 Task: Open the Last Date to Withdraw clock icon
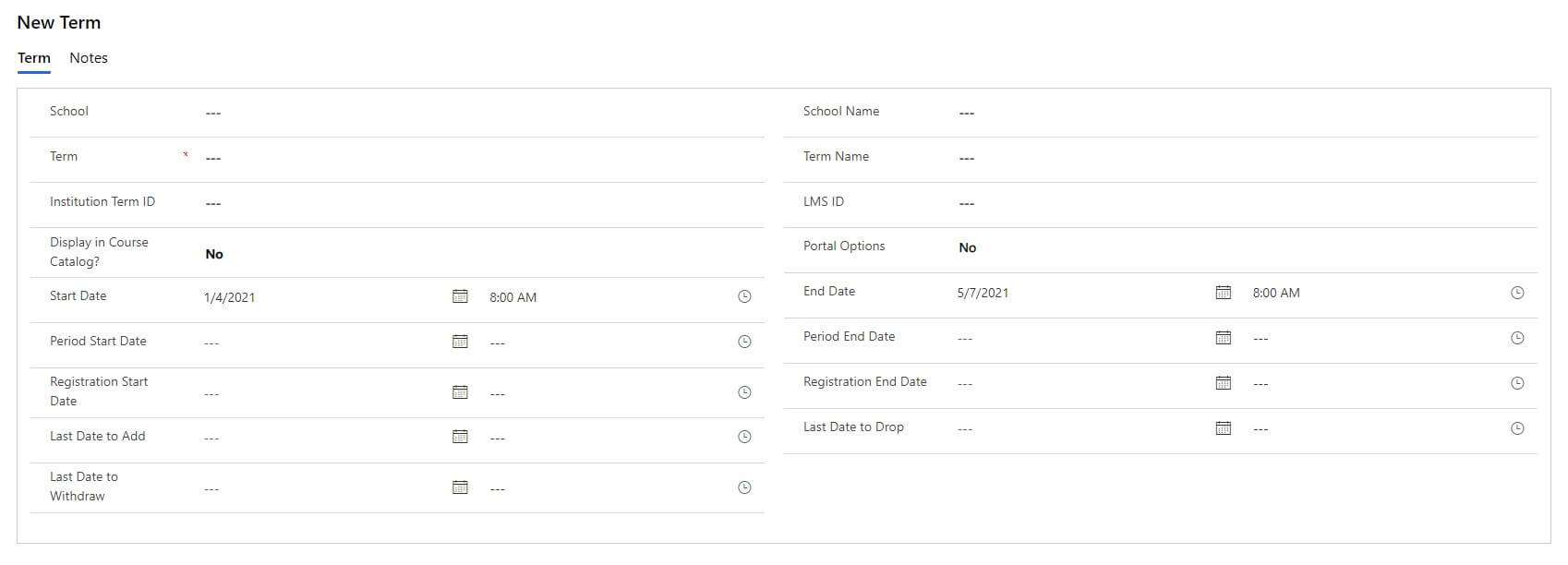[x=744, y=487]
